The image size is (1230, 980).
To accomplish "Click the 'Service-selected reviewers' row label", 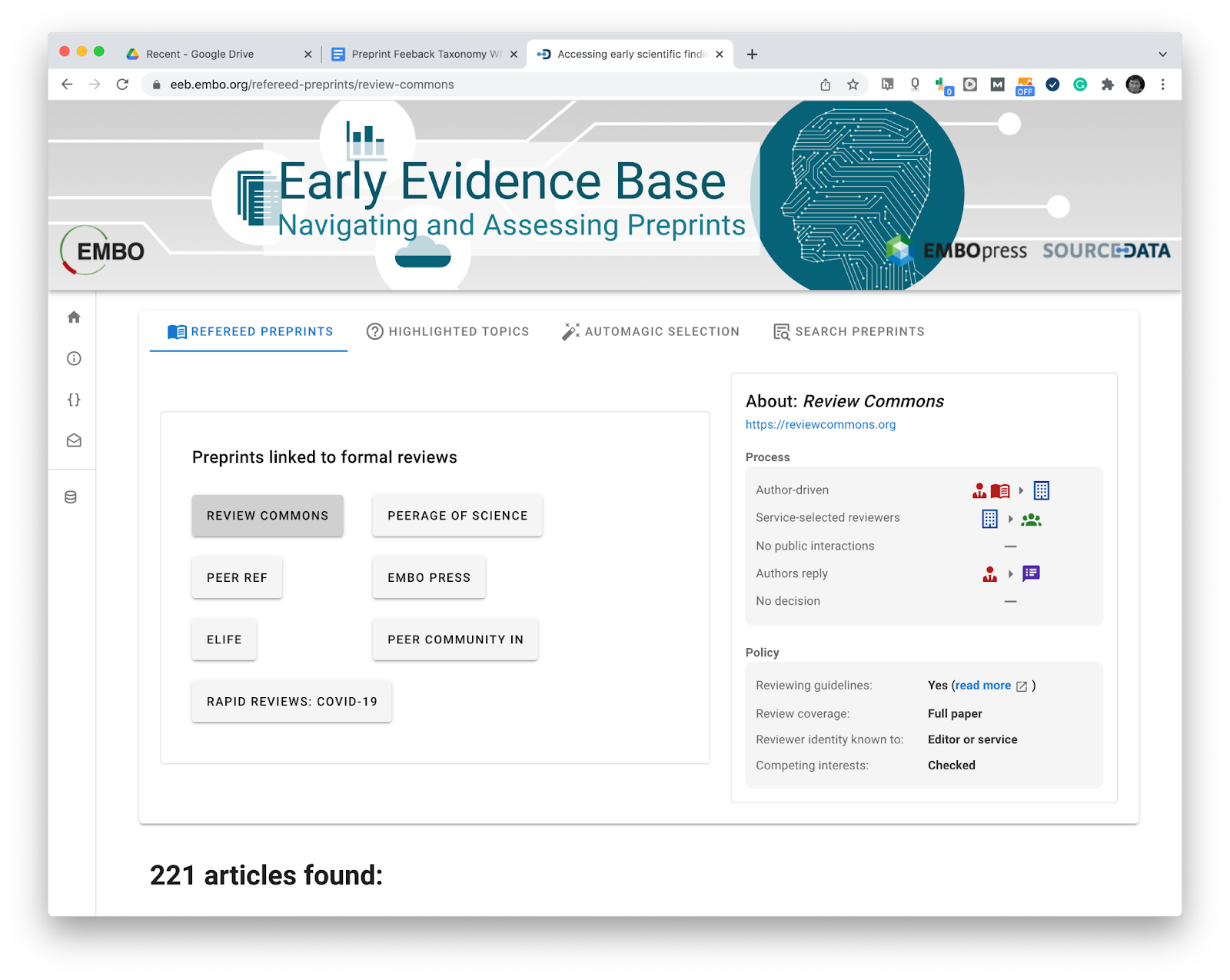I will click(827, 518).
